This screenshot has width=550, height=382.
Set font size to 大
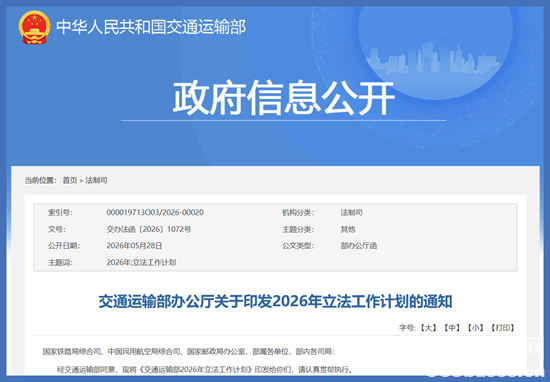(429, 328)
